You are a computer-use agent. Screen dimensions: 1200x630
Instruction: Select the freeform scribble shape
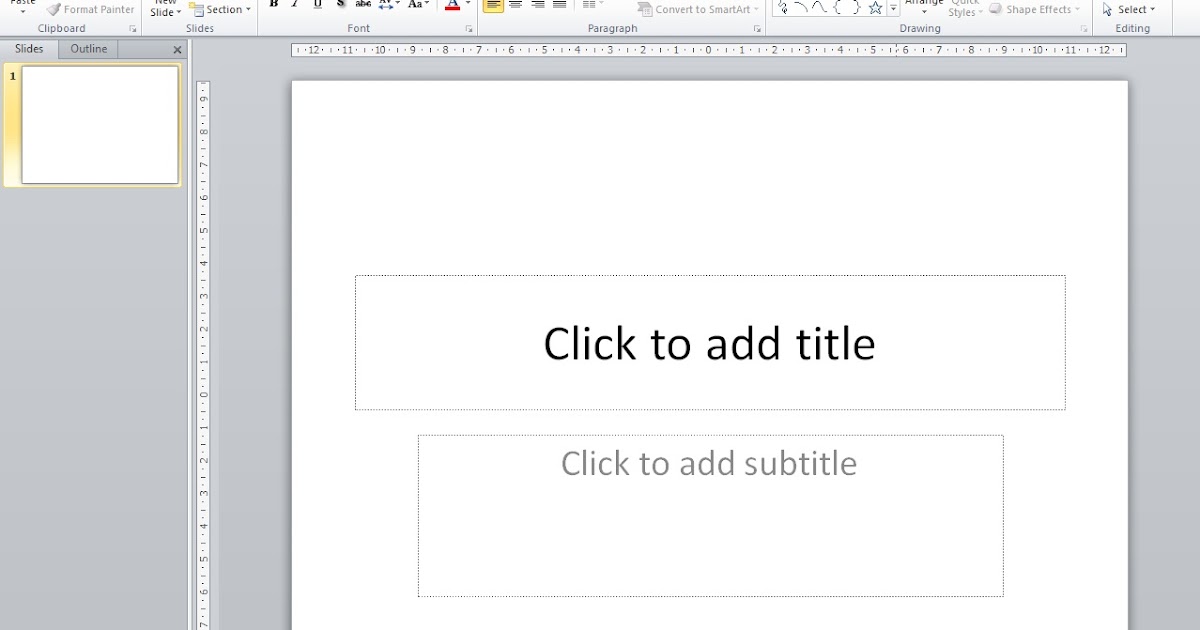click(783, 7)
